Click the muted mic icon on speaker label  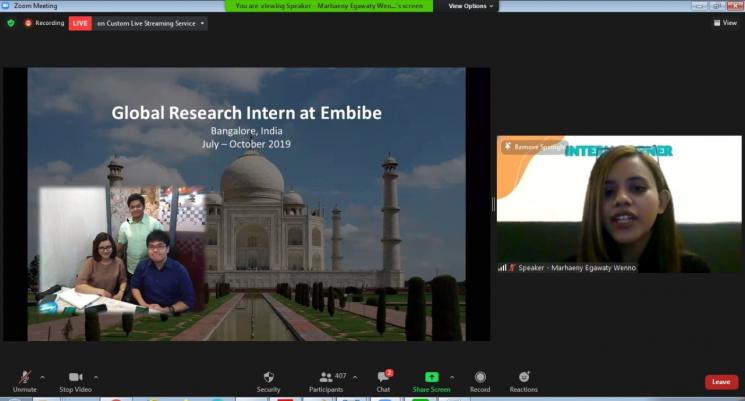(512, 268)
